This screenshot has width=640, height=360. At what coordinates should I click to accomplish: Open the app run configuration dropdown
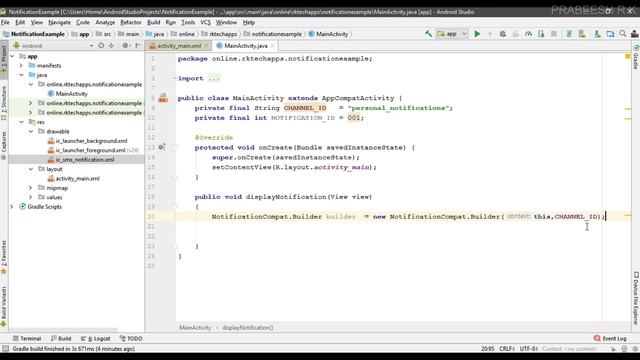click(452, 34)
